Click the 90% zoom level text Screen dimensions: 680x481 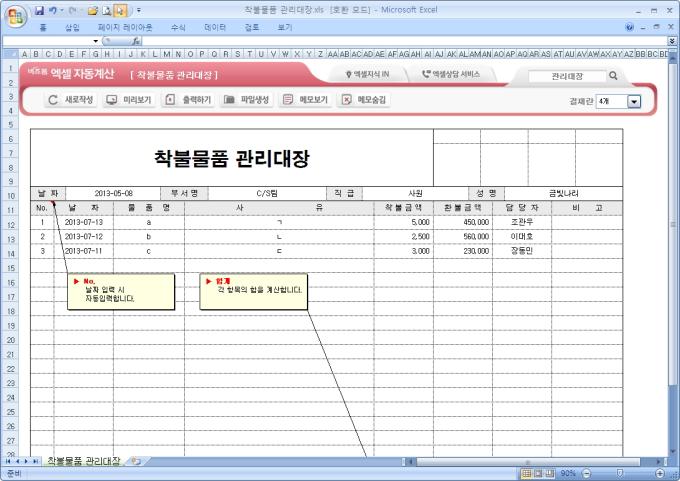point(568,474)
